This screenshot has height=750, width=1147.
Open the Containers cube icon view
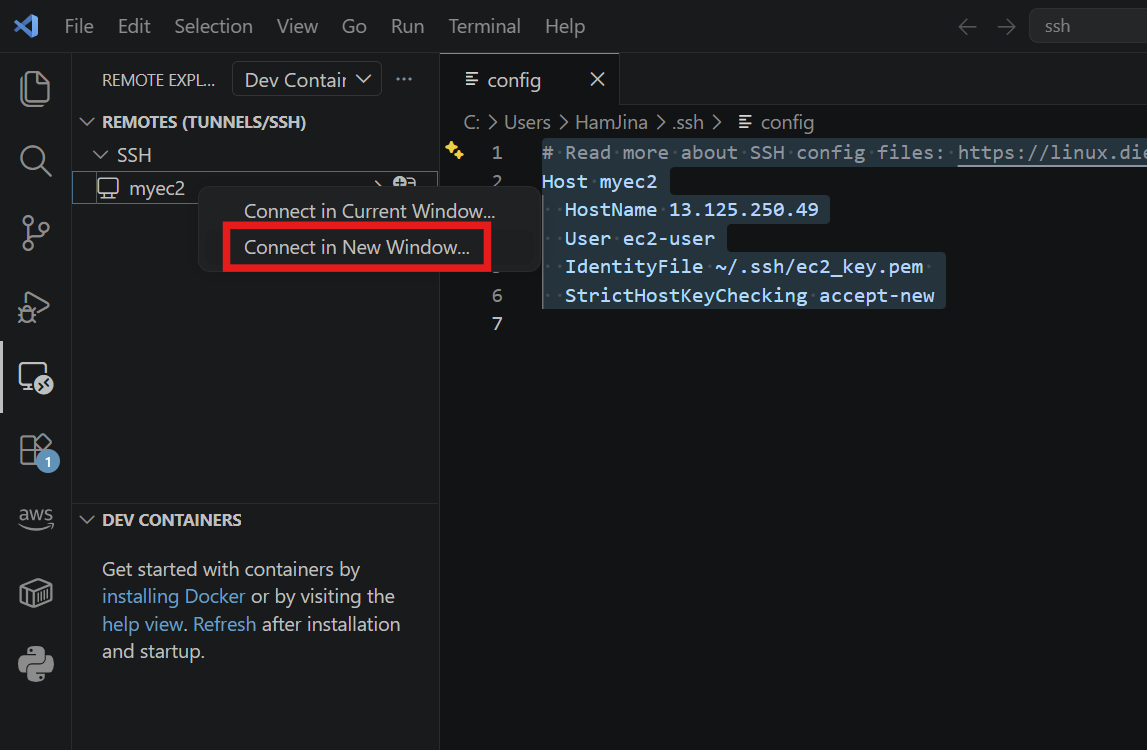coord(36,593)
